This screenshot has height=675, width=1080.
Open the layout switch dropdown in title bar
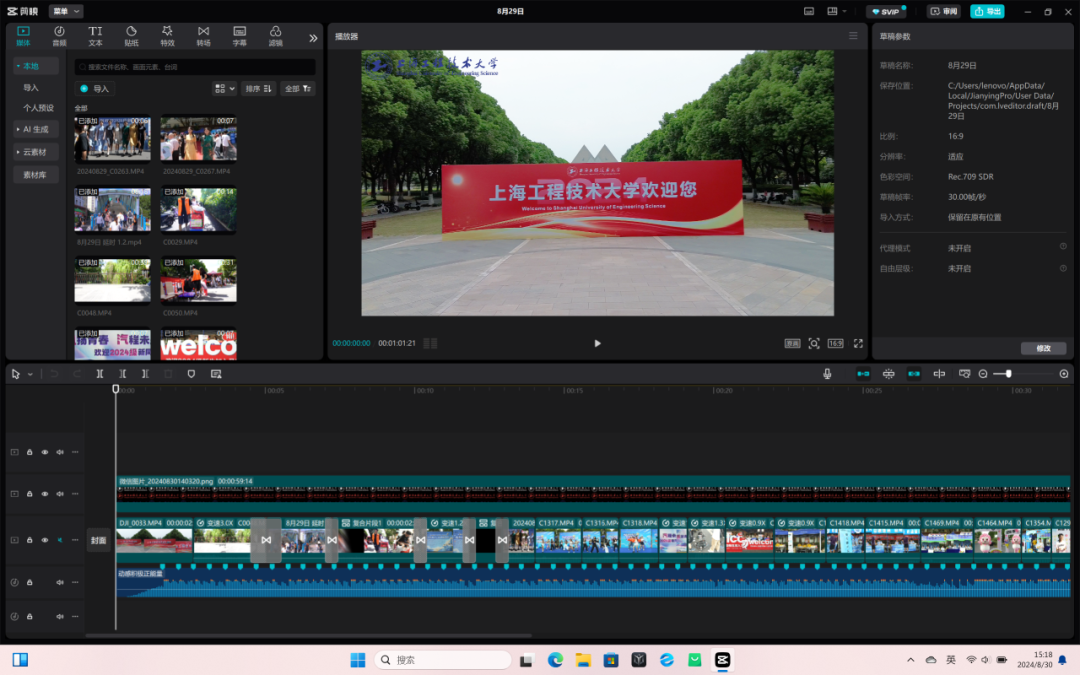point(837,11)
